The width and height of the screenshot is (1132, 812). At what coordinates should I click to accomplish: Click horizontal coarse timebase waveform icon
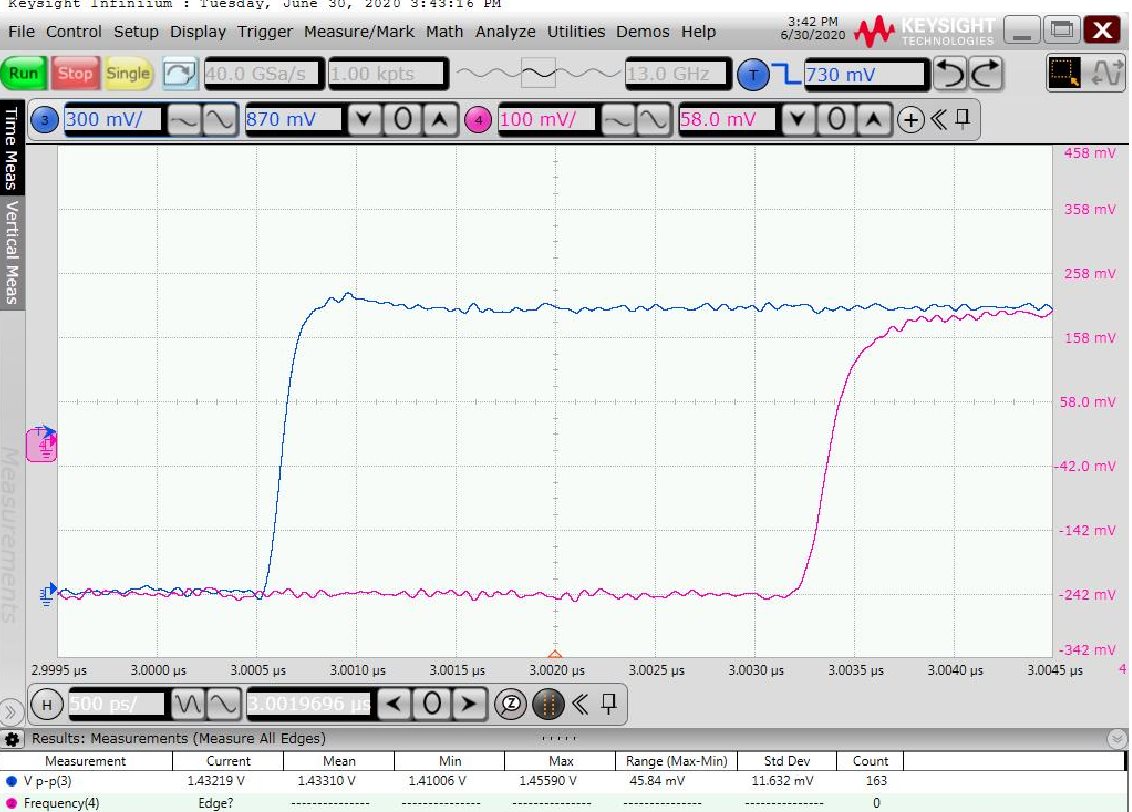tap(188, 704)
